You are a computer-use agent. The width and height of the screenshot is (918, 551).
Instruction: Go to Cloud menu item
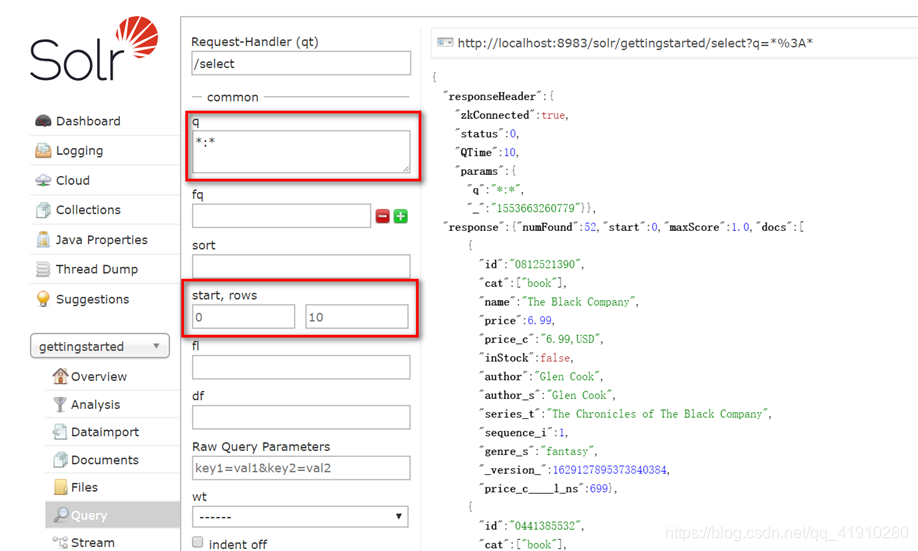tap(73, 180)
